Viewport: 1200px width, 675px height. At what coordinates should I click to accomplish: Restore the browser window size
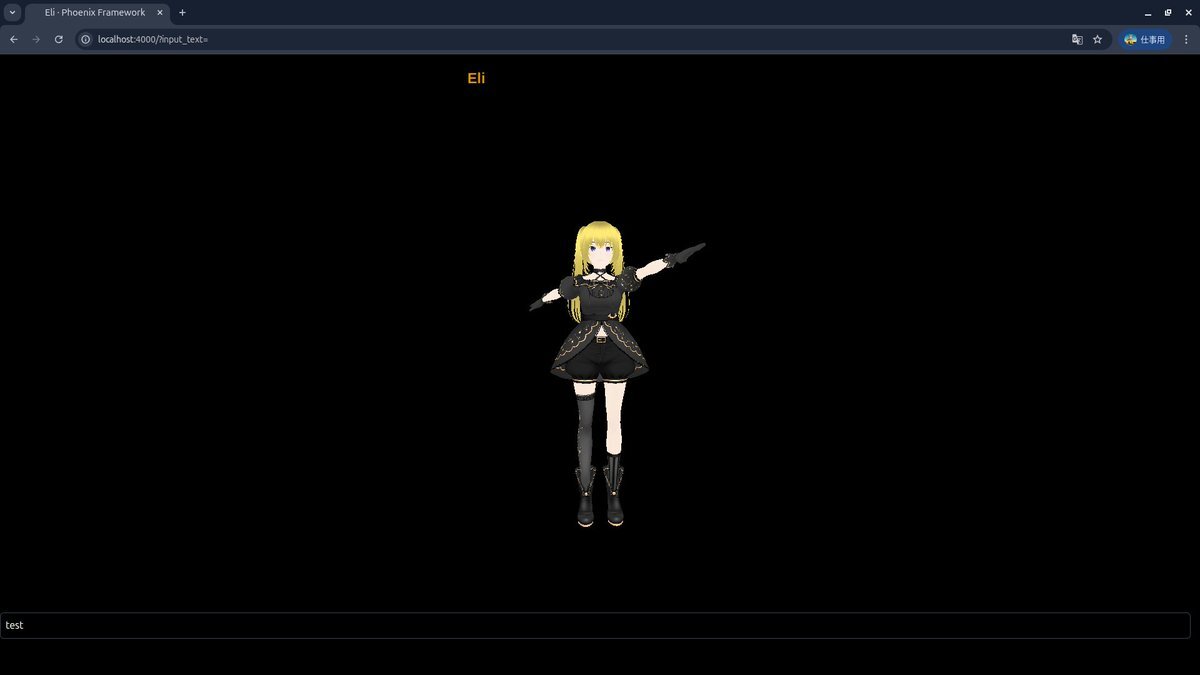pyautogui.click(x=1168, y=12)
